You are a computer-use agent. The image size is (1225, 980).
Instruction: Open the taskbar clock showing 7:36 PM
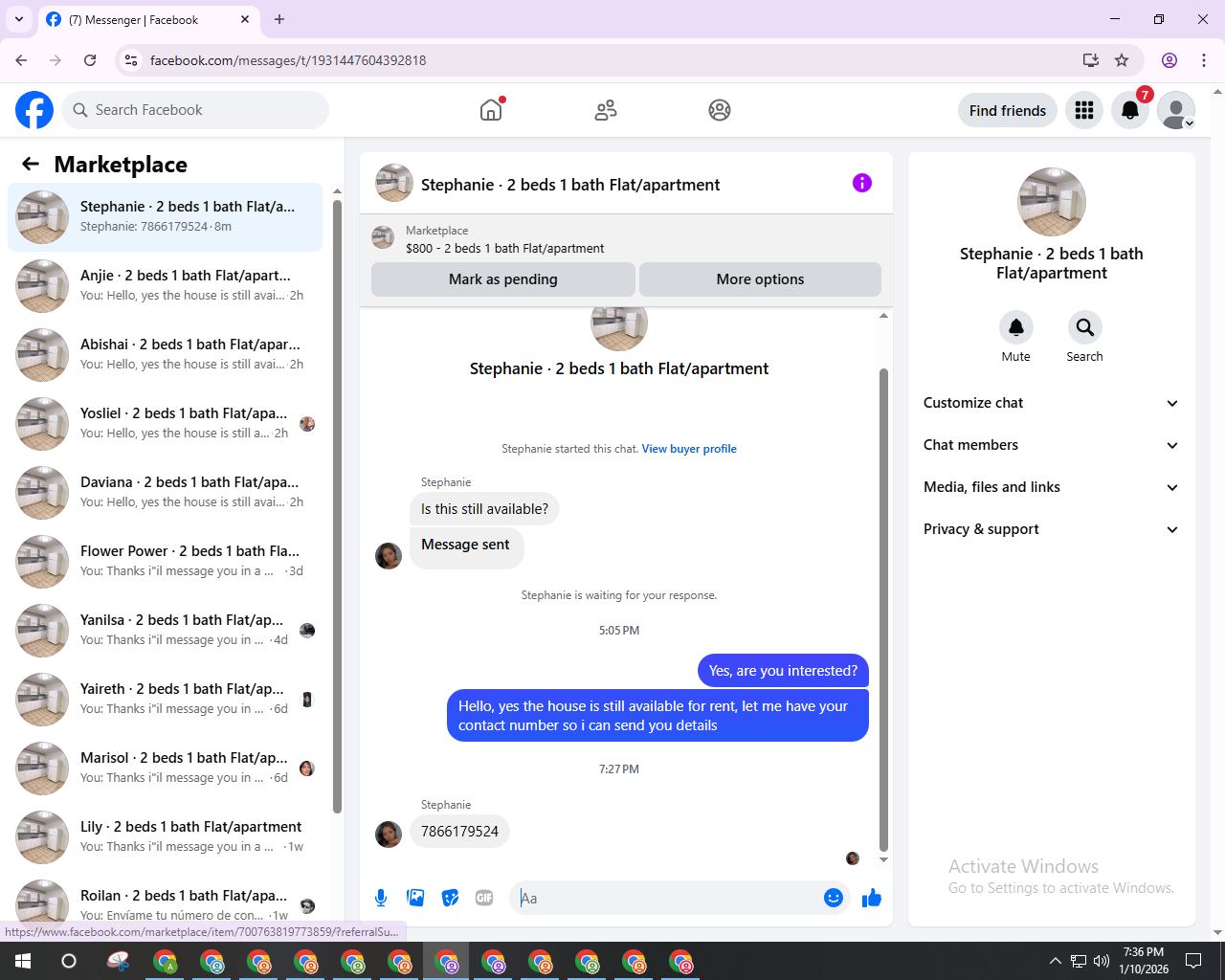[1144, 961]
